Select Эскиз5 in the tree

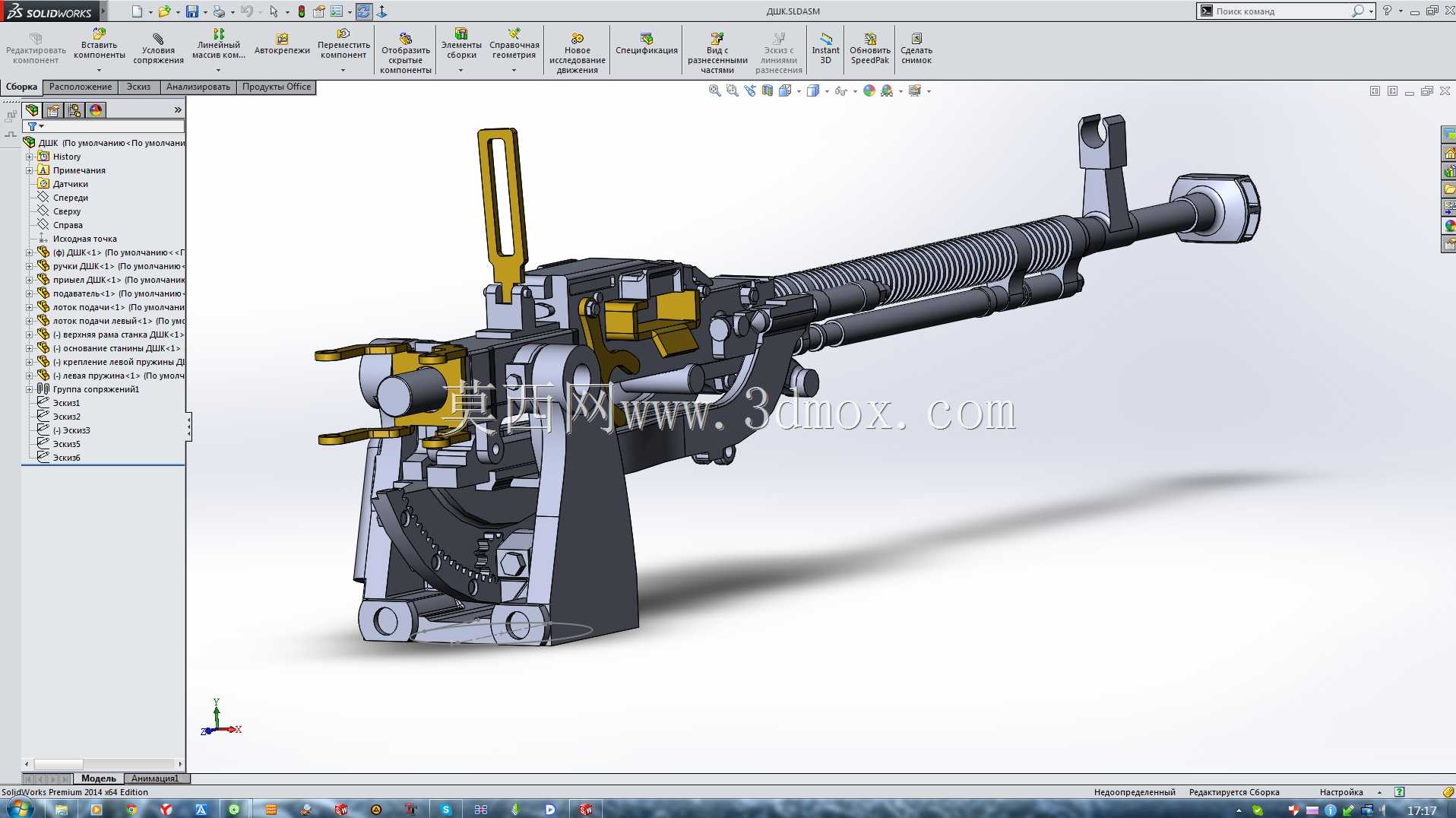pyautogui.click(x=66, y=444)
